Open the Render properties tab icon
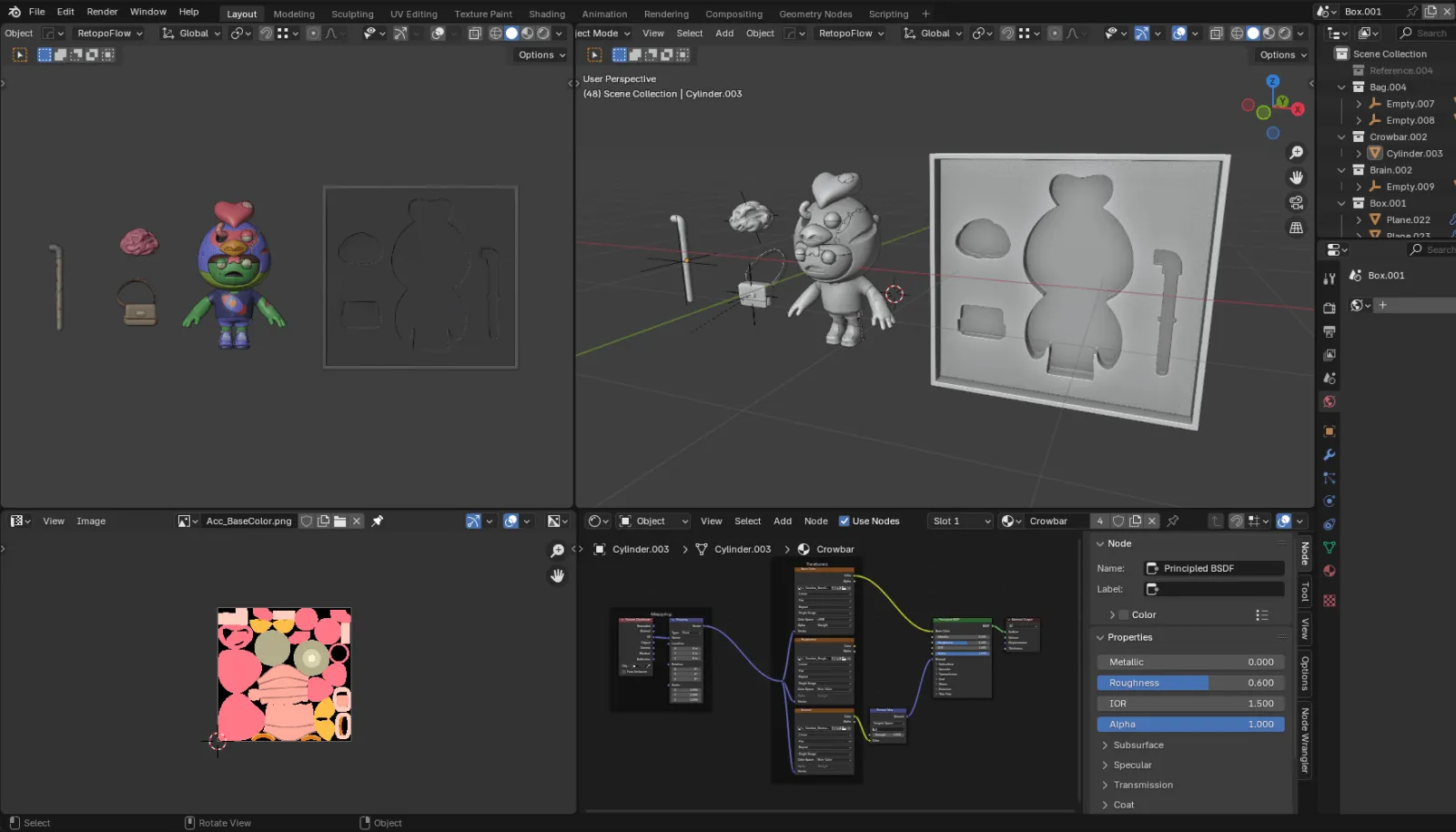 click(1330, 308)
